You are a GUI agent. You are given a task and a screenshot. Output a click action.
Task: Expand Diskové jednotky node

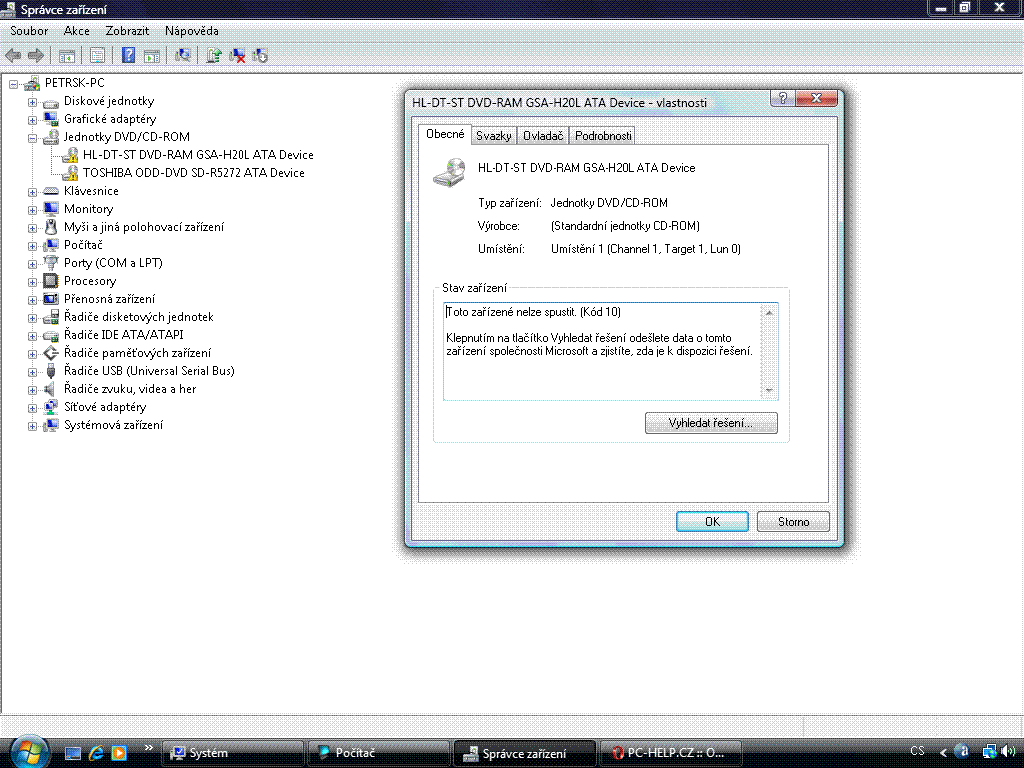[x=32, y=102]
